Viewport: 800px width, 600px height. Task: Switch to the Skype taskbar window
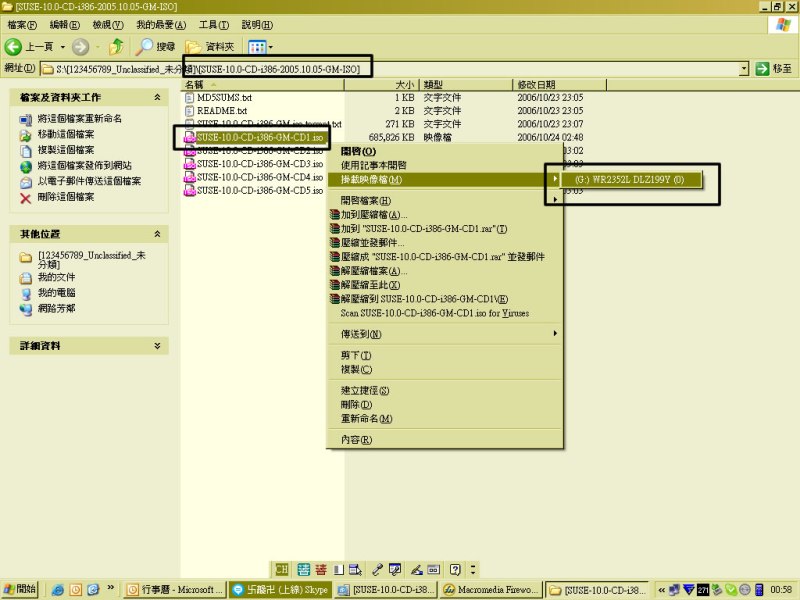280,590
